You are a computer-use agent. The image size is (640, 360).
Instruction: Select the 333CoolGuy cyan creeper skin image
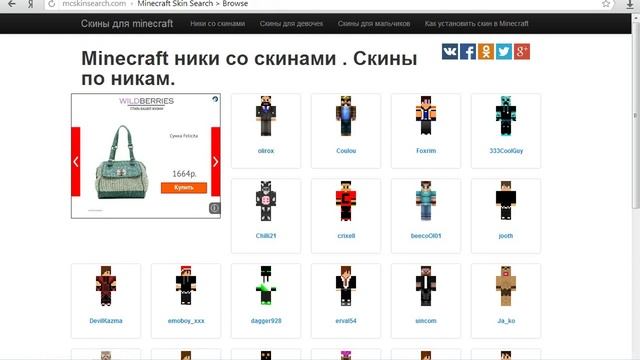pyautogui.click(x=506, y=116)
